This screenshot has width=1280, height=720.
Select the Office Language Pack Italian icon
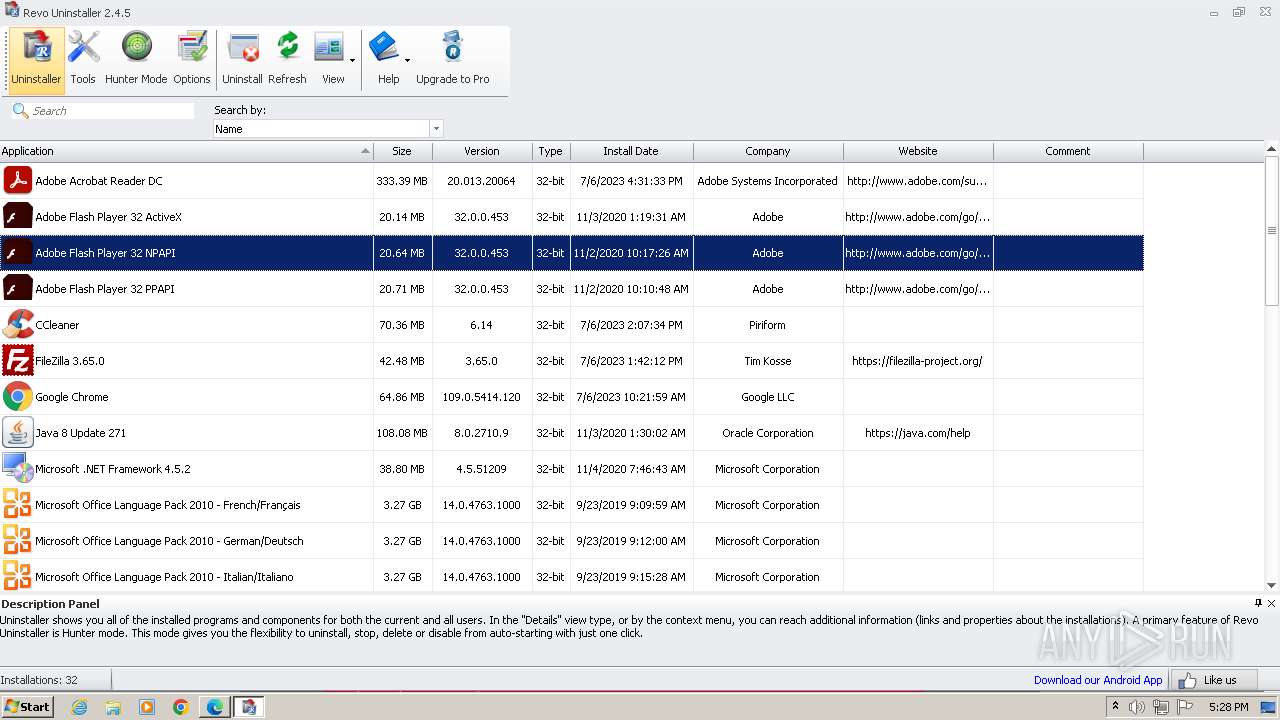18,577
